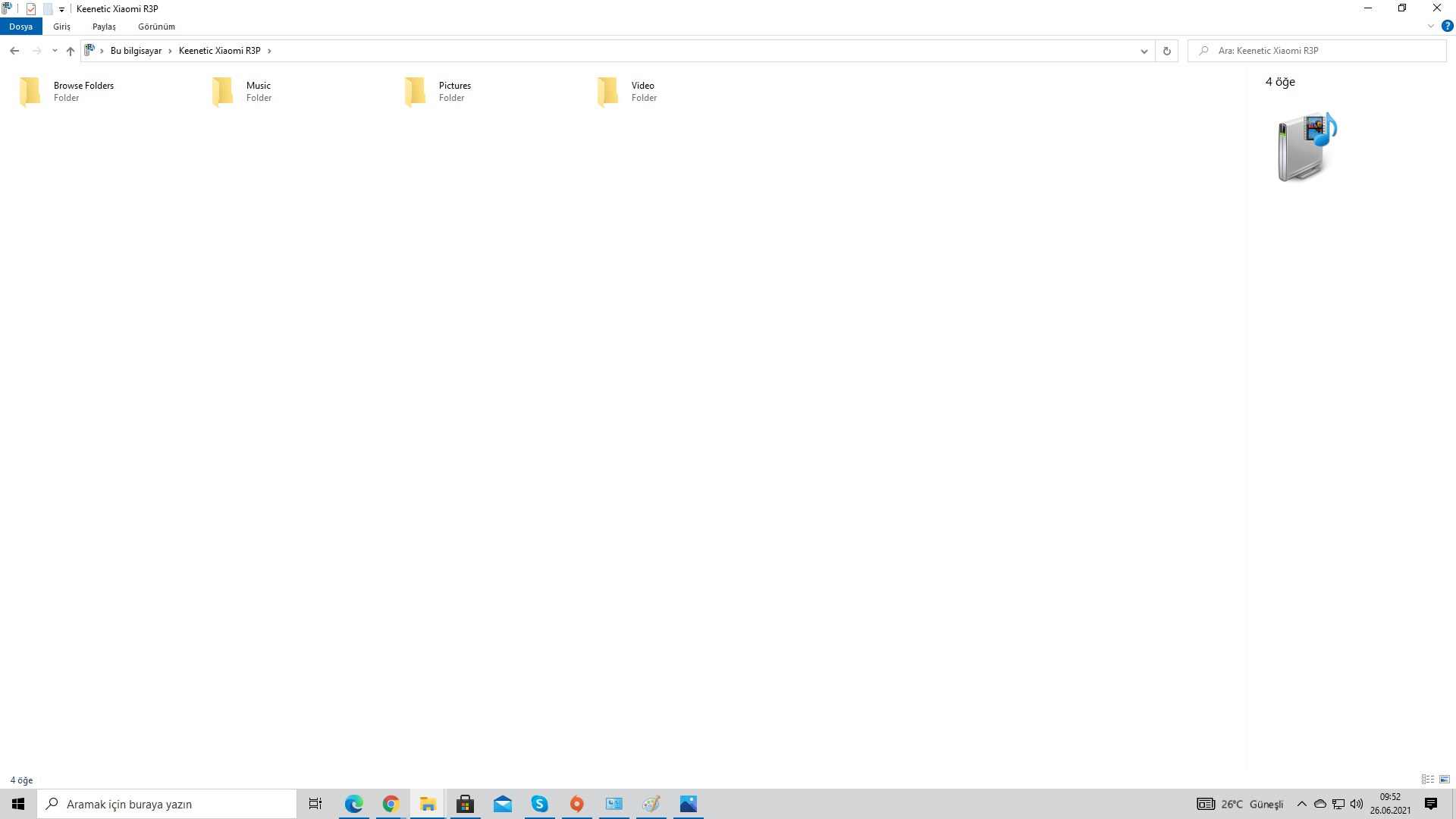Open recent locations dropdown
1456x819 pixels.
55,51
